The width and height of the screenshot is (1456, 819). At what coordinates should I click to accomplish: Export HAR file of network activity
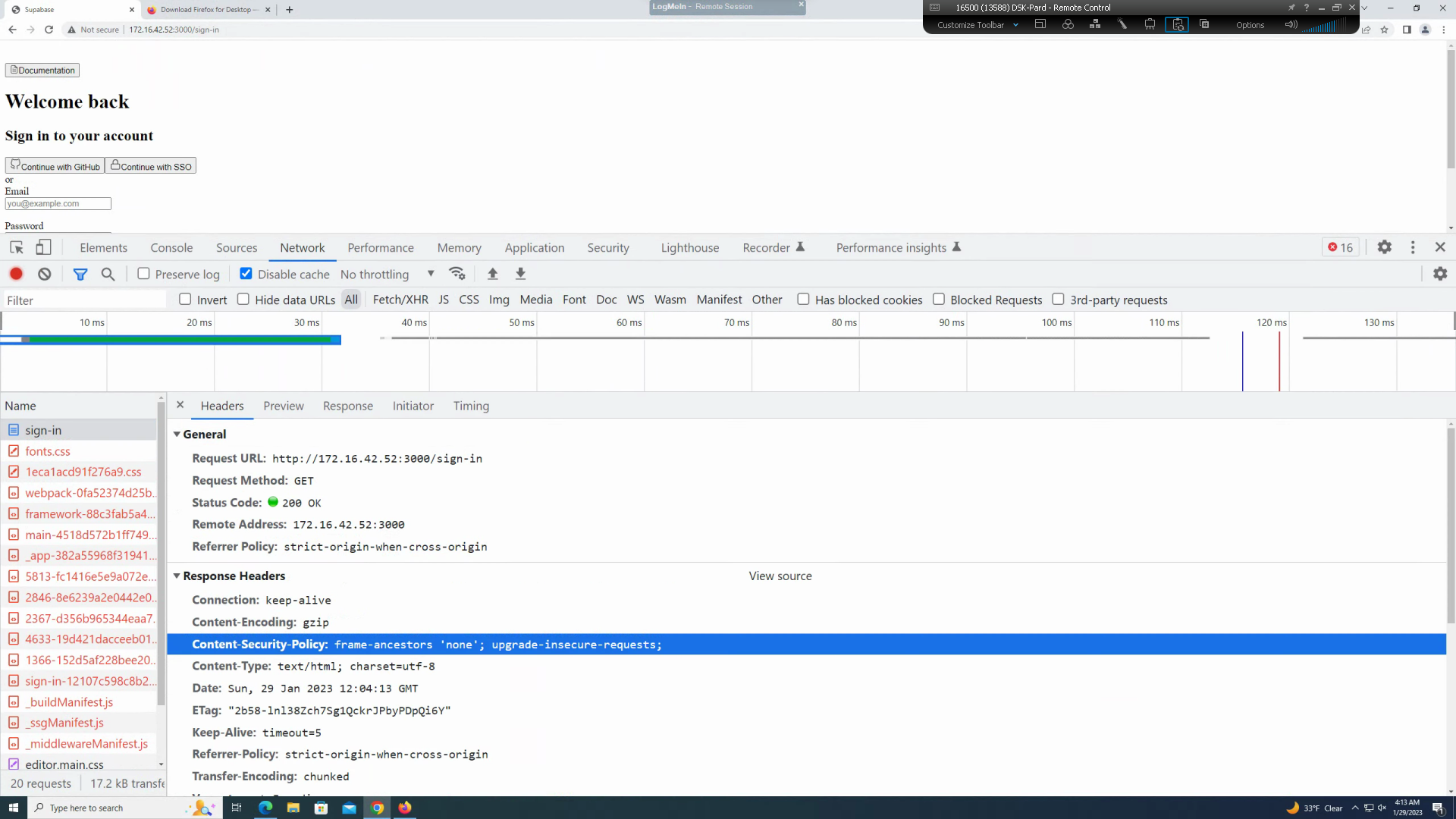point(521,274)
